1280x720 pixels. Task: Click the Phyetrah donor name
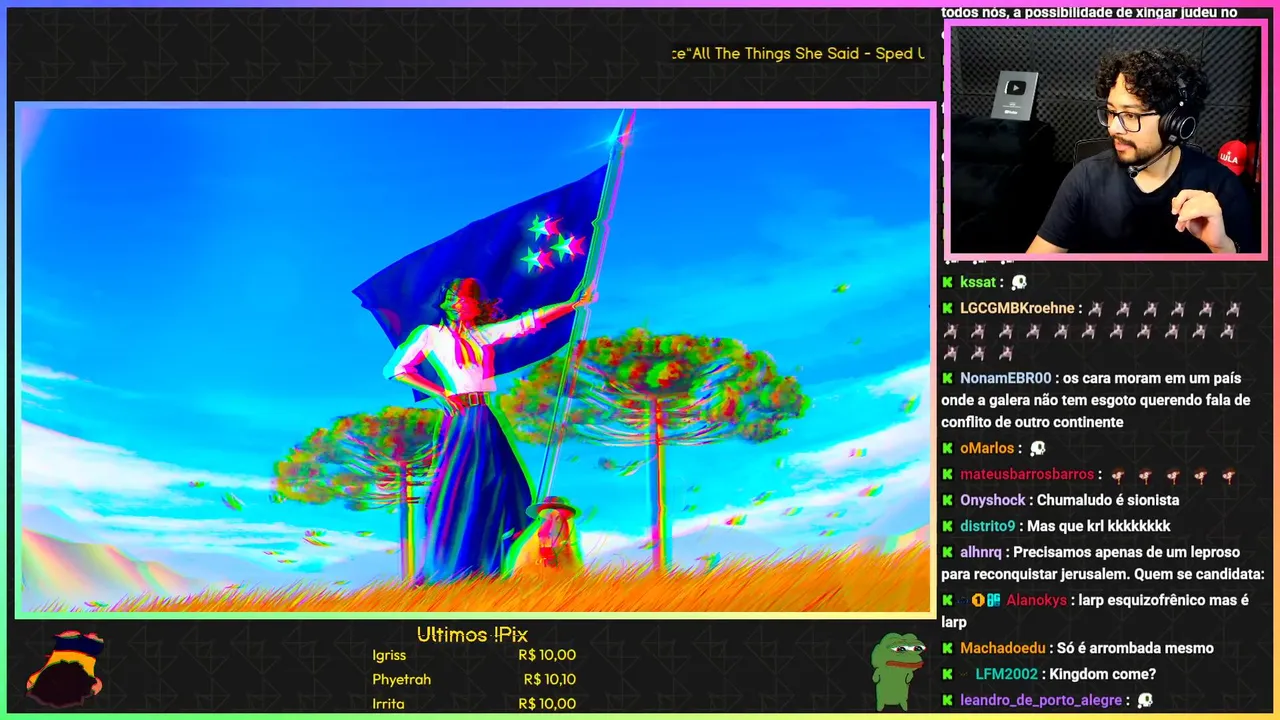401,679
